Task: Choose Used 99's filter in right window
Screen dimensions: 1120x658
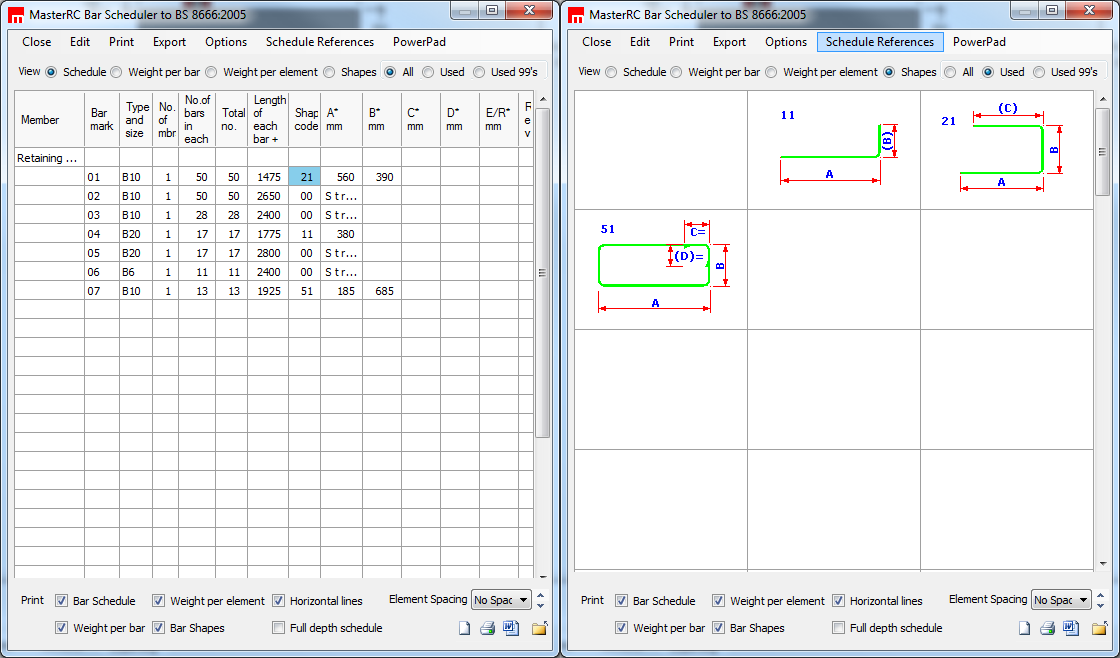Action: pyautogui.click(x=1039, y=72)
